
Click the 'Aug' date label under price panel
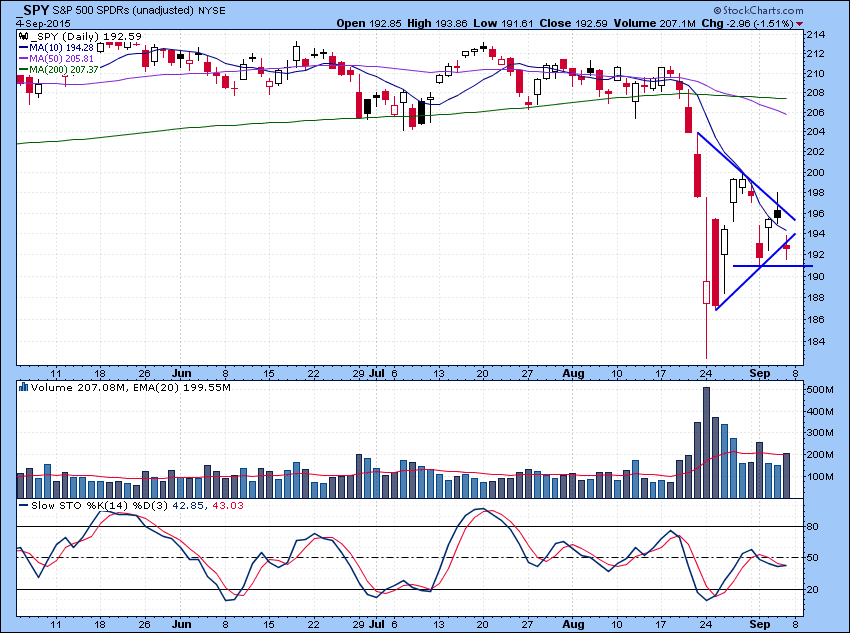tap(574, 373)
